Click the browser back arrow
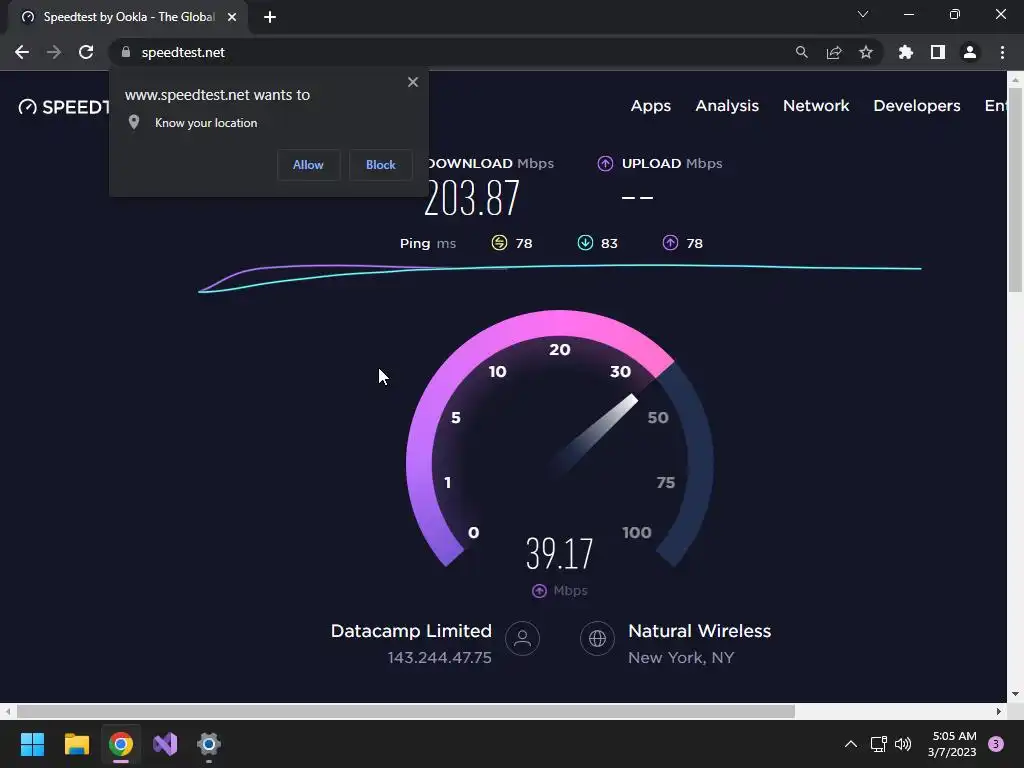Viewport: 1024px width, 768px height. [22, 52]
